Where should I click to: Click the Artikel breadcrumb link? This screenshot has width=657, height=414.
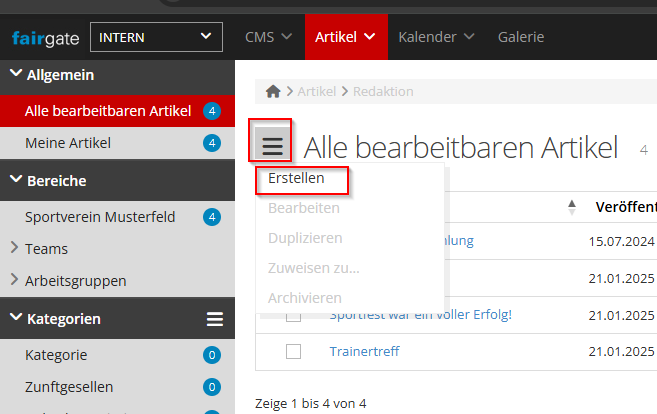click(x=317, y=92)
